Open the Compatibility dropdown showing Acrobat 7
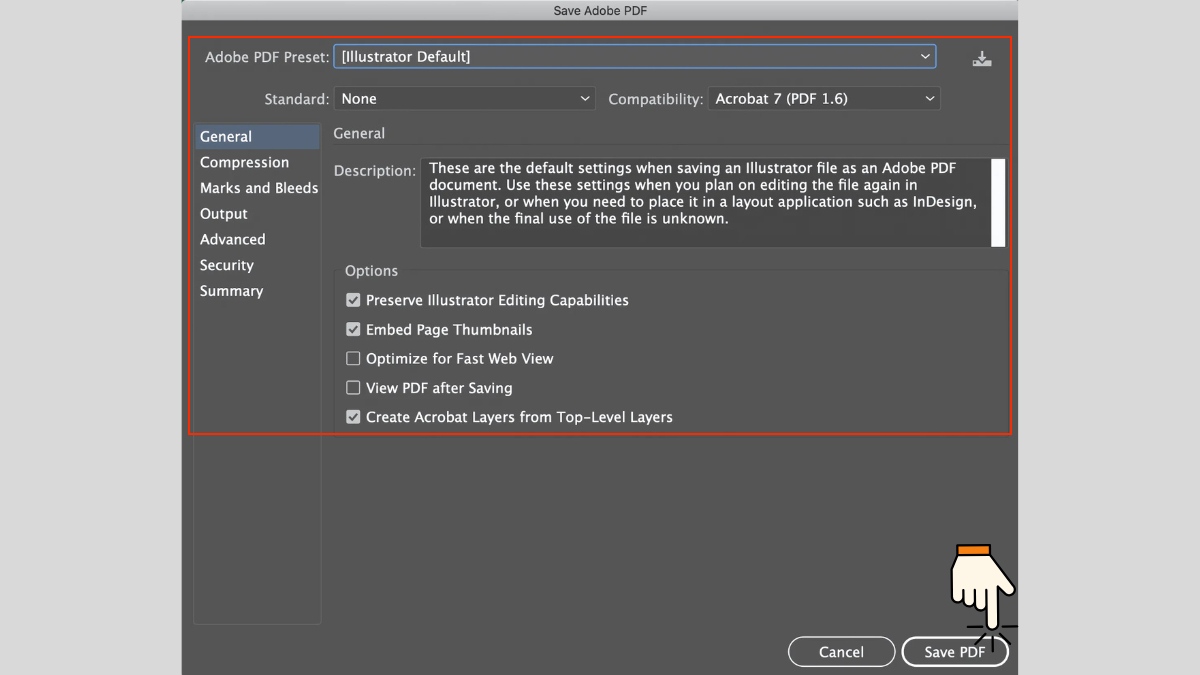Screen dimensions: 1200x675 [824, 99]
